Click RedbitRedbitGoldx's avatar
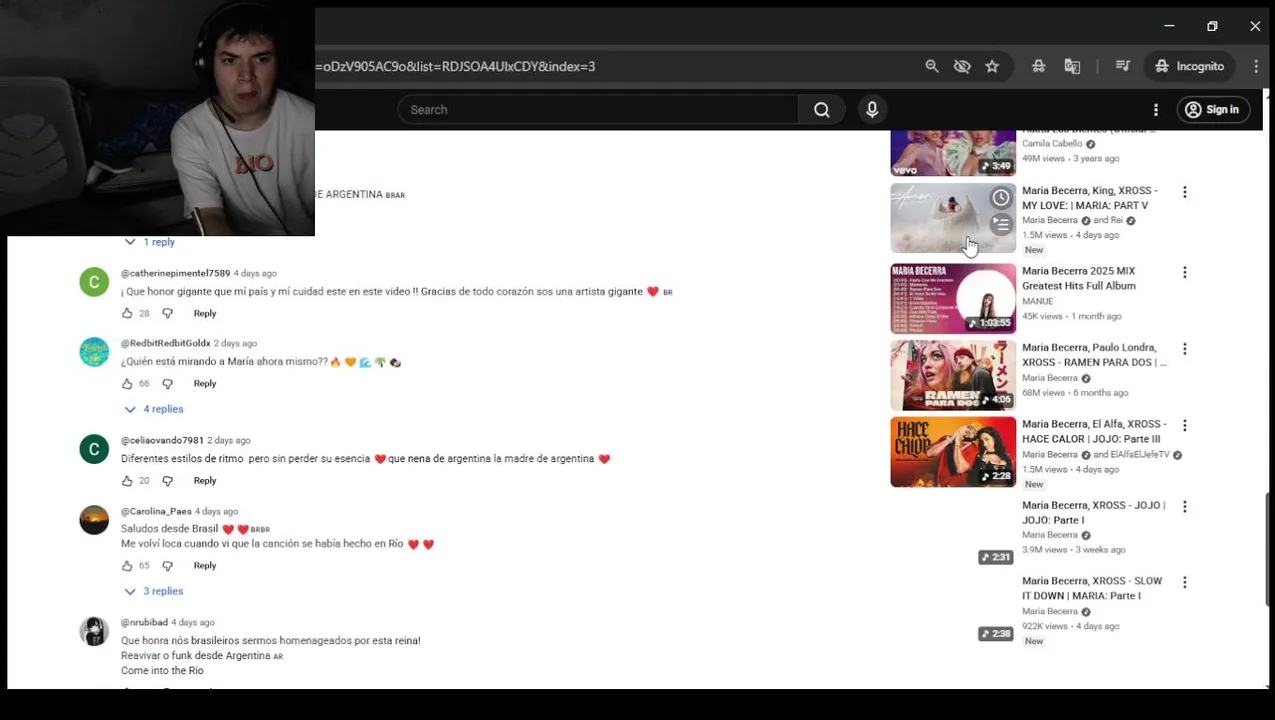Viewport: 1275px width, 720px height. pyautogui.click(x=94, y=352)
